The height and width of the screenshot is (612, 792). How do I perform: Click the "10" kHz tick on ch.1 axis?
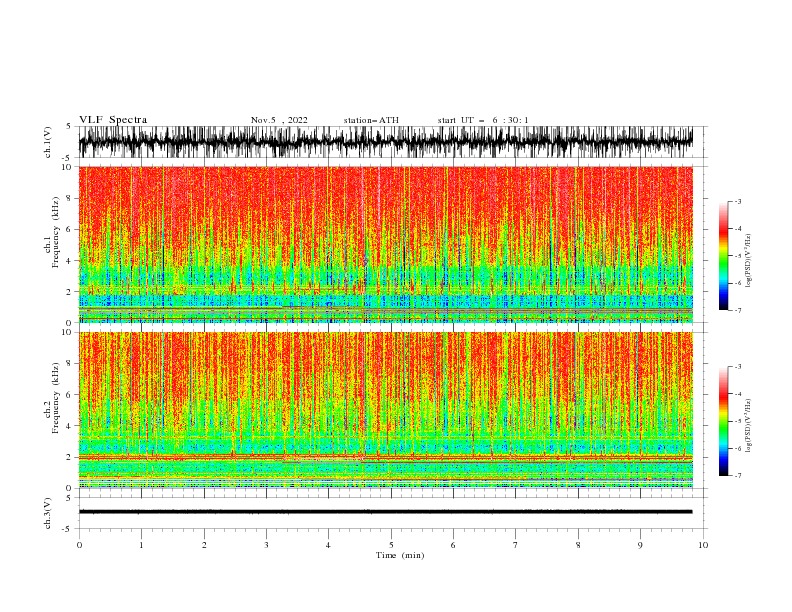(x=68, y=167)
